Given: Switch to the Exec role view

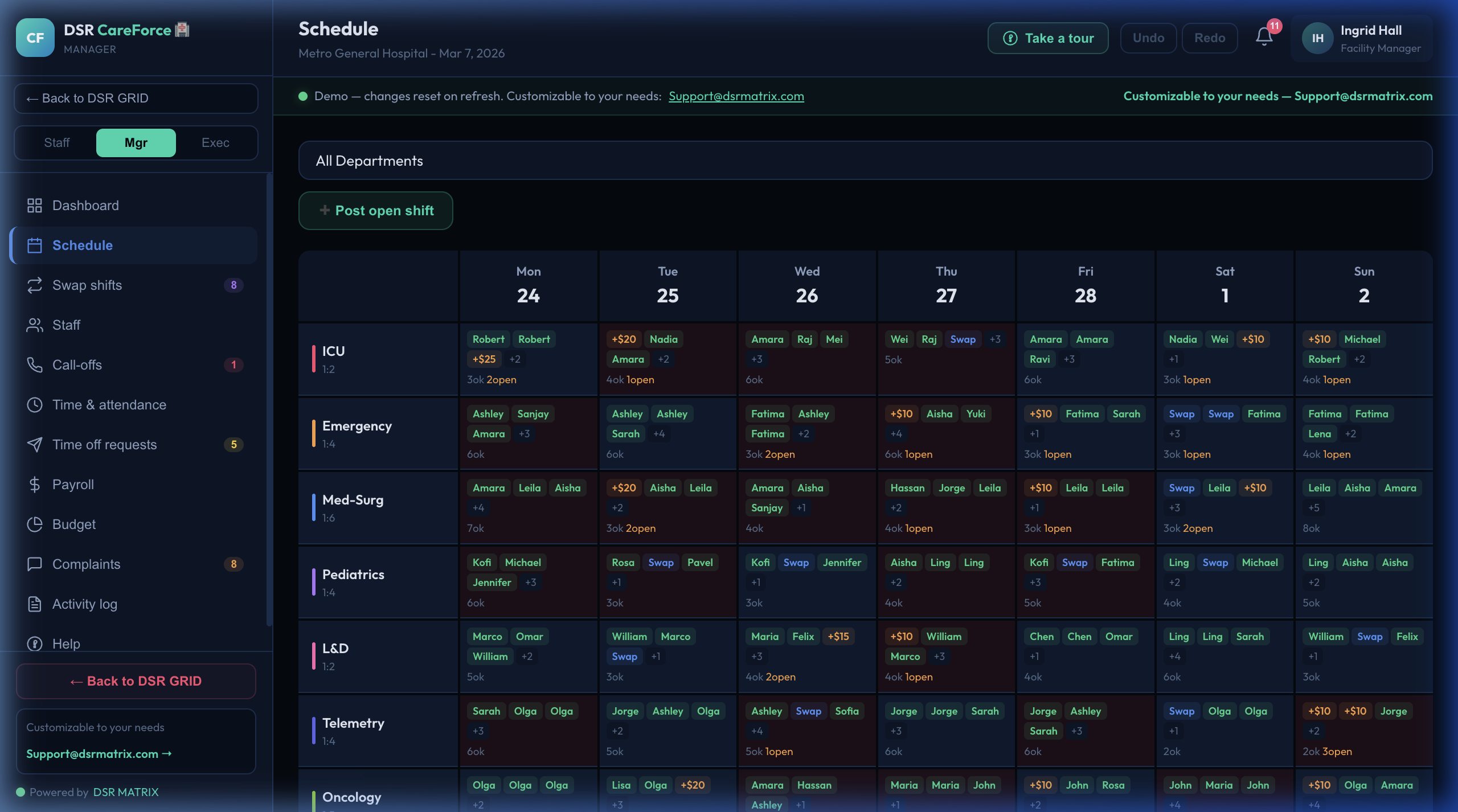Looking at the screenshot, I should [x=215, y=143].
